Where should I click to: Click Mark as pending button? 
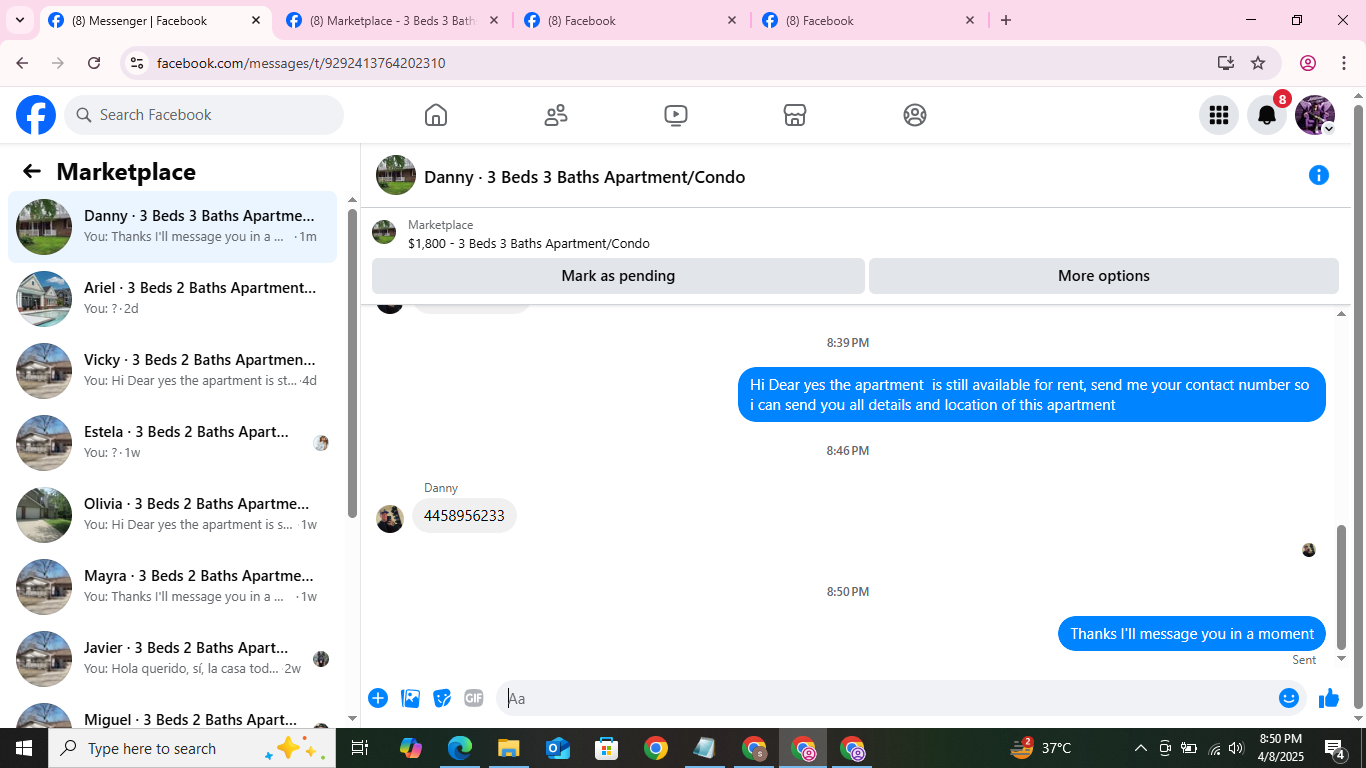tap(618, 276)
